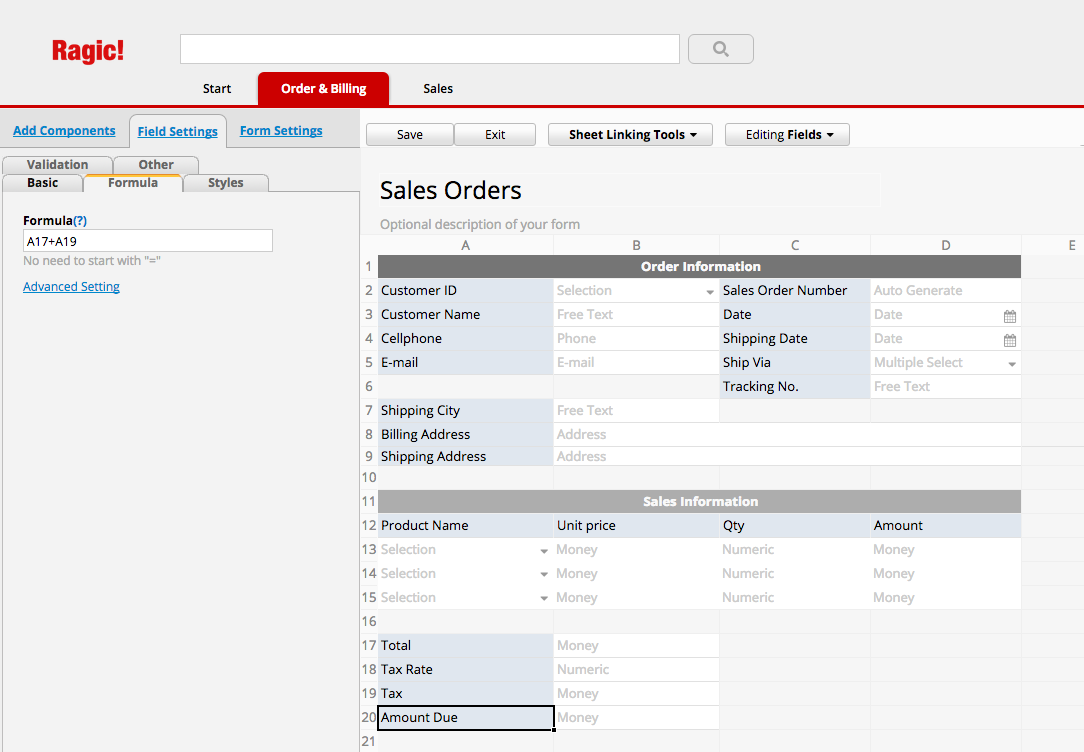Open the Editing Fields dropdown
The height and width of the screenshot is (752, 1084).
pyautogui.click(x=787, y=134)
